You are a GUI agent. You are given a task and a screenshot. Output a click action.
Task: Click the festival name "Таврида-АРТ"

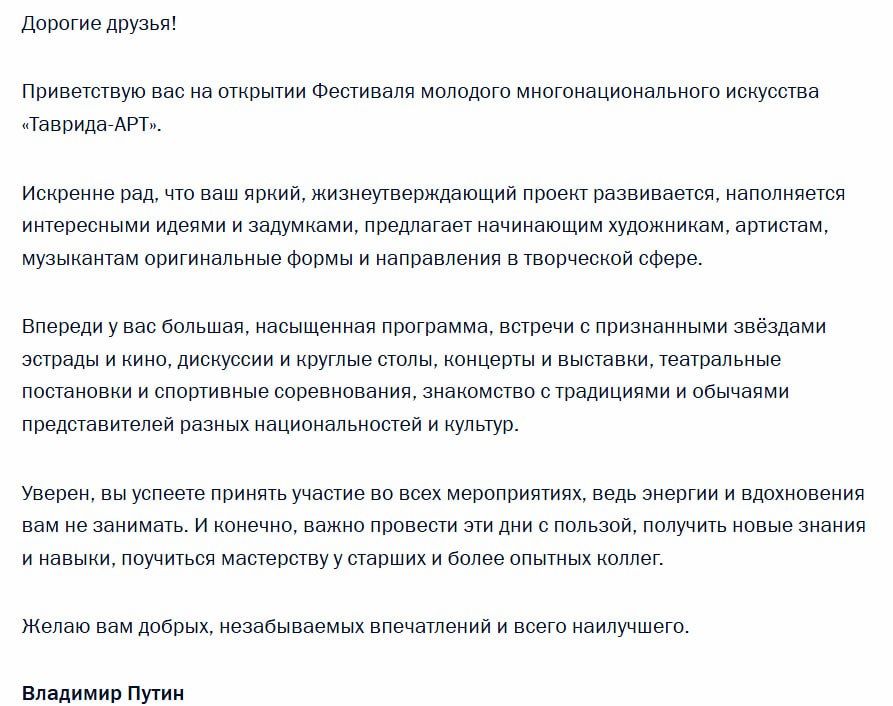[89, 125]
